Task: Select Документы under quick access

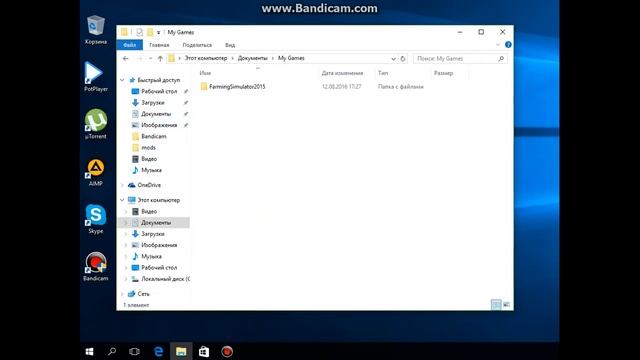Action: tap(156, 114)
